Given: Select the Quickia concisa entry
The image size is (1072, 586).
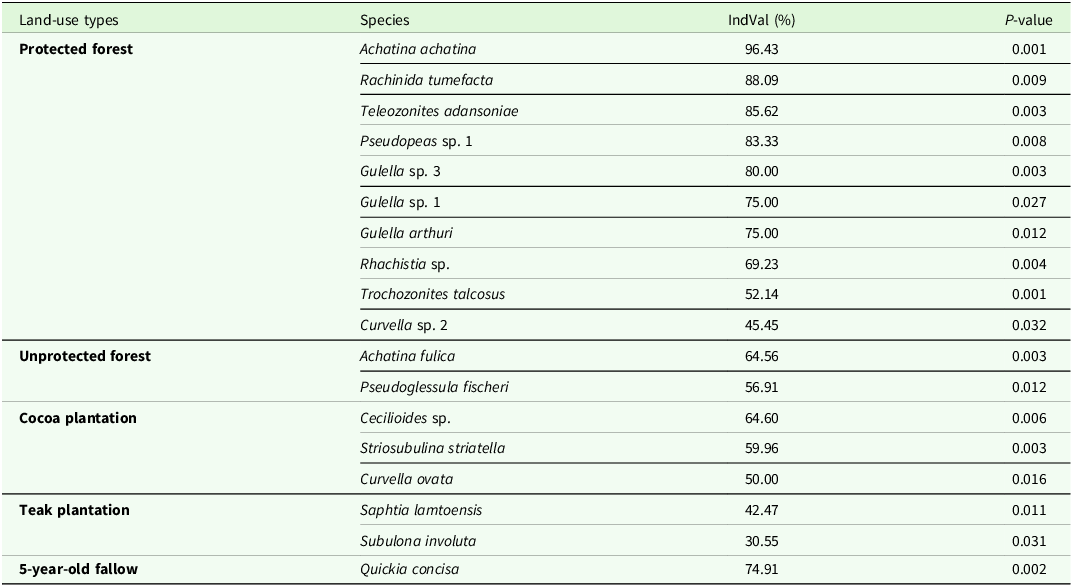Looking at the screenshot, I should pyautogui.click(x=410, y=569).
